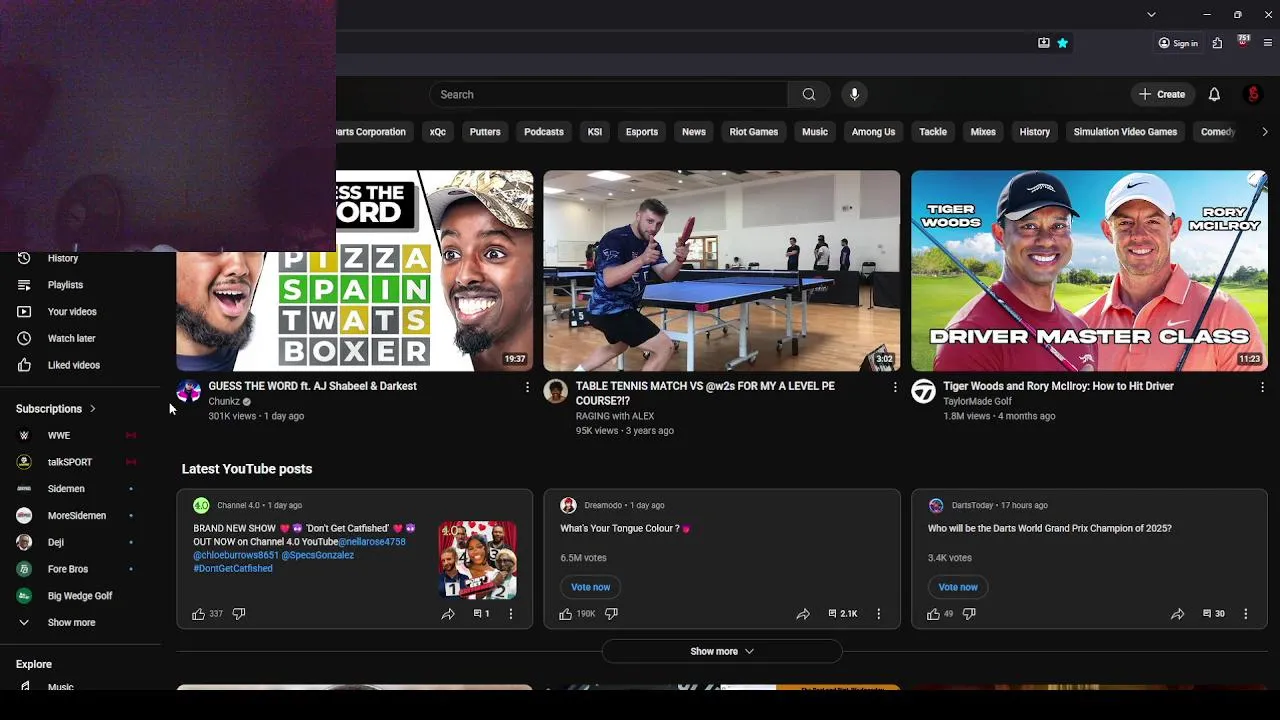Open the Channel 4.0 post image
This screenshot has width=1280, height=720.
pos(478,560)
